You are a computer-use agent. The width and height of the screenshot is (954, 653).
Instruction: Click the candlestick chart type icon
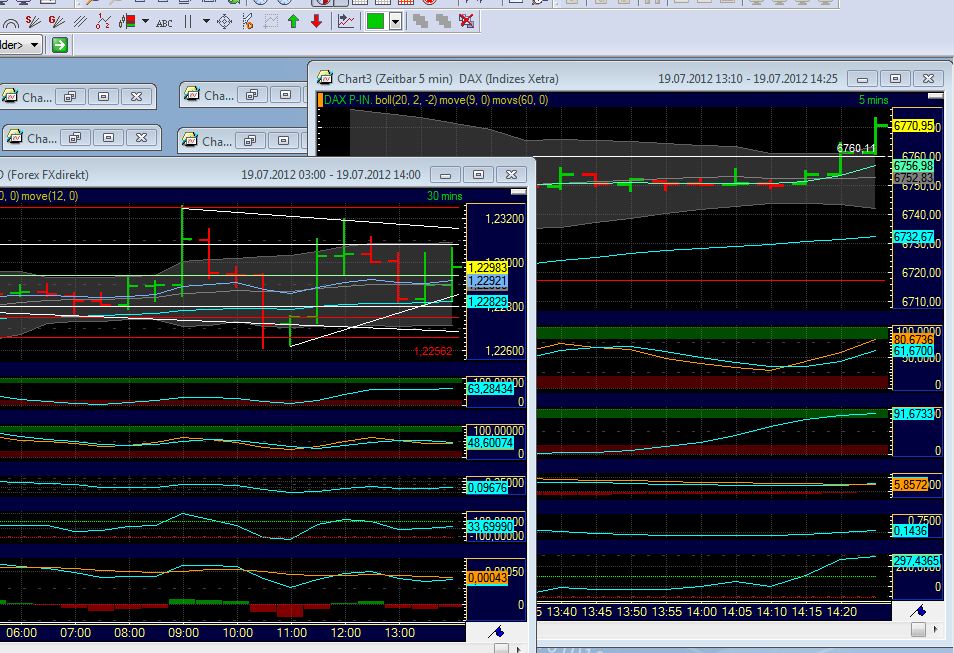127,23
